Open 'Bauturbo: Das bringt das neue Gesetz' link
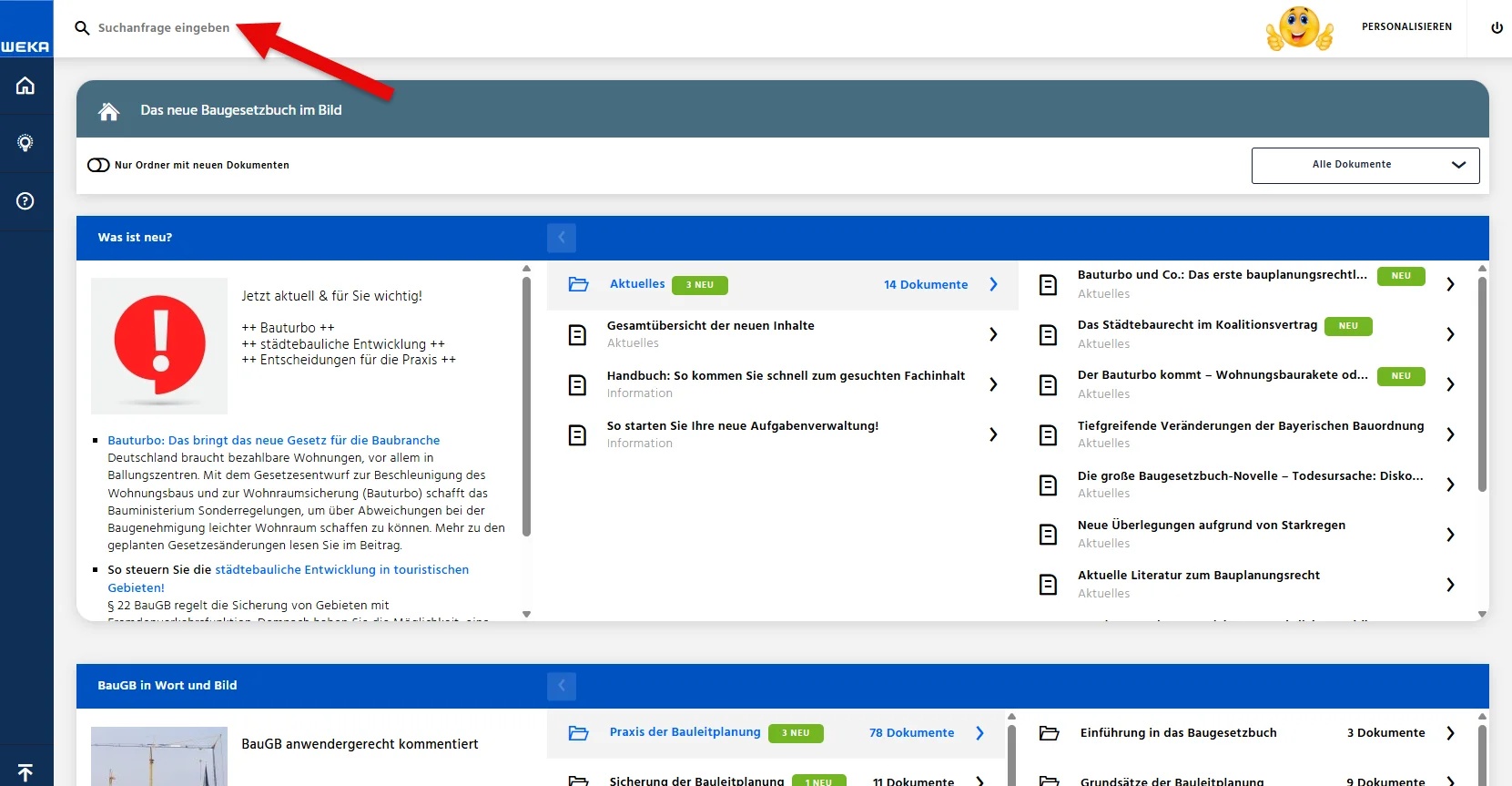The image size is (1512, 786). (x=273, y=440)
